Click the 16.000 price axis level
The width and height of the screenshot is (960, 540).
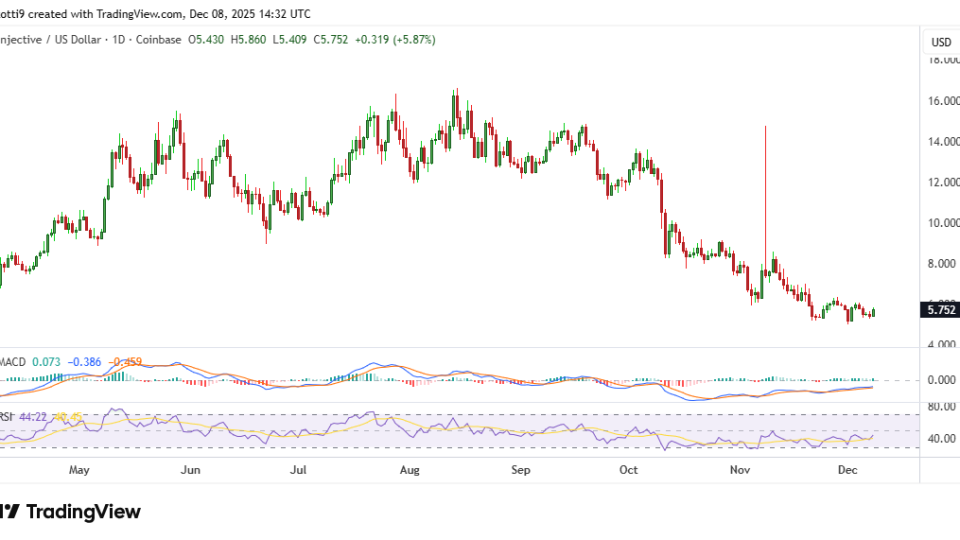(x=941, y=101)
